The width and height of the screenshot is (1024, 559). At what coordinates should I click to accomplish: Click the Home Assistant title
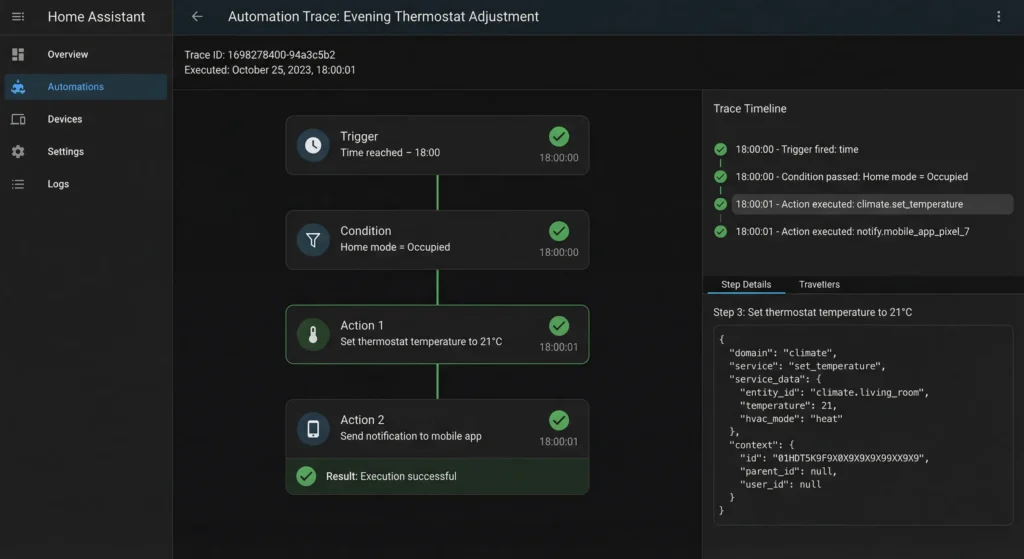96,17
